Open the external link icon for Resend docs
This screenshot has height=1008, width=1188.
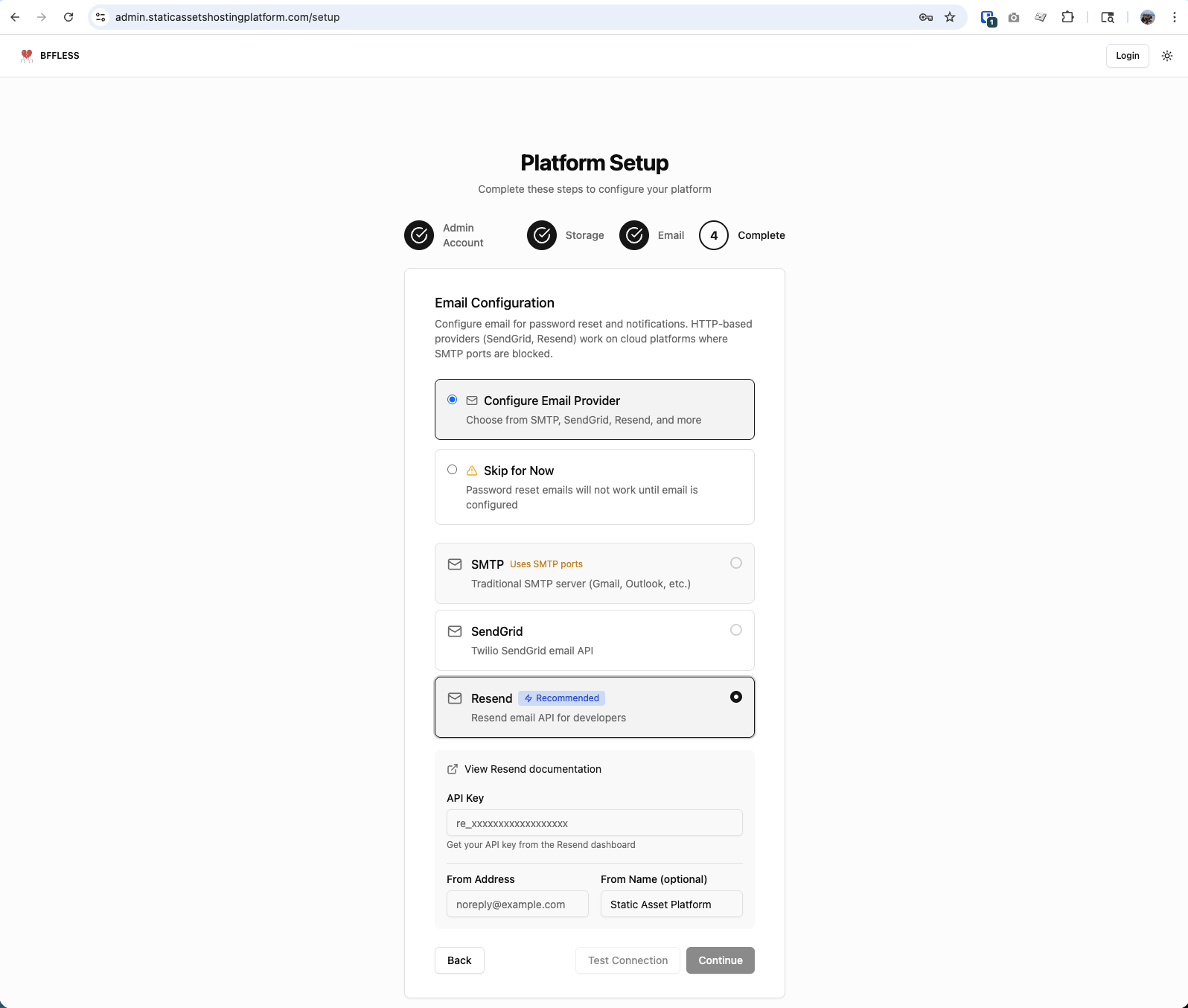click(x=452, y=769)
